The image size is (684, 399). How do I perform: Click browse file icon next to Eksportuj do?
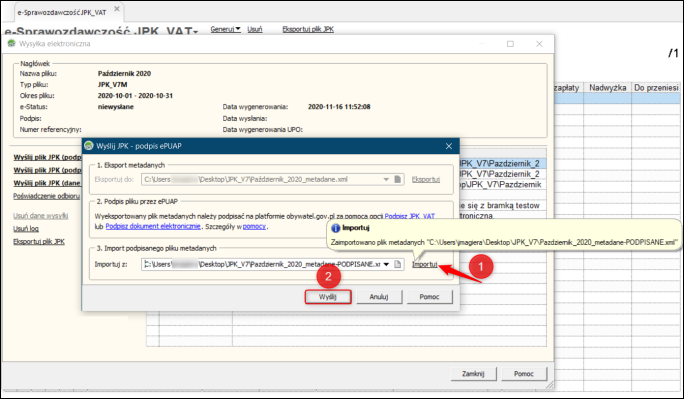point(397,179)
